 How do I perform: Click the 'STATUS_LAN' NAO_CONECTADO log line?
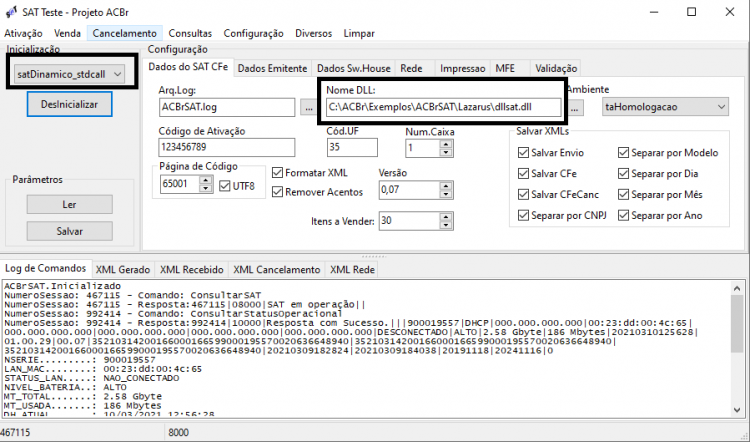[92, 378]
